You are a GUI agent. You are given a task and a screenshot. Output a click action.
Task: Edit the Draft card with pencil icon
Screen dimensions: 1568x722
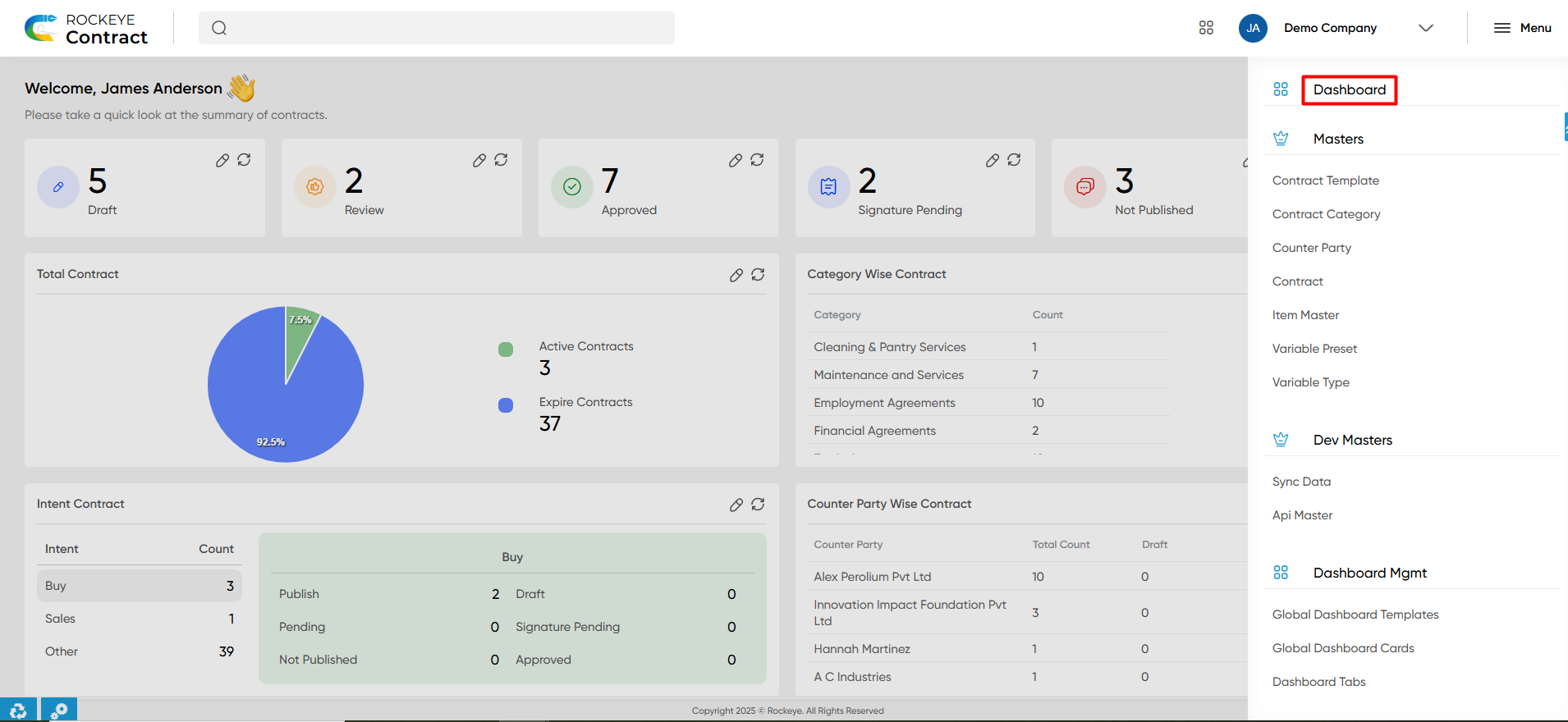222,160
